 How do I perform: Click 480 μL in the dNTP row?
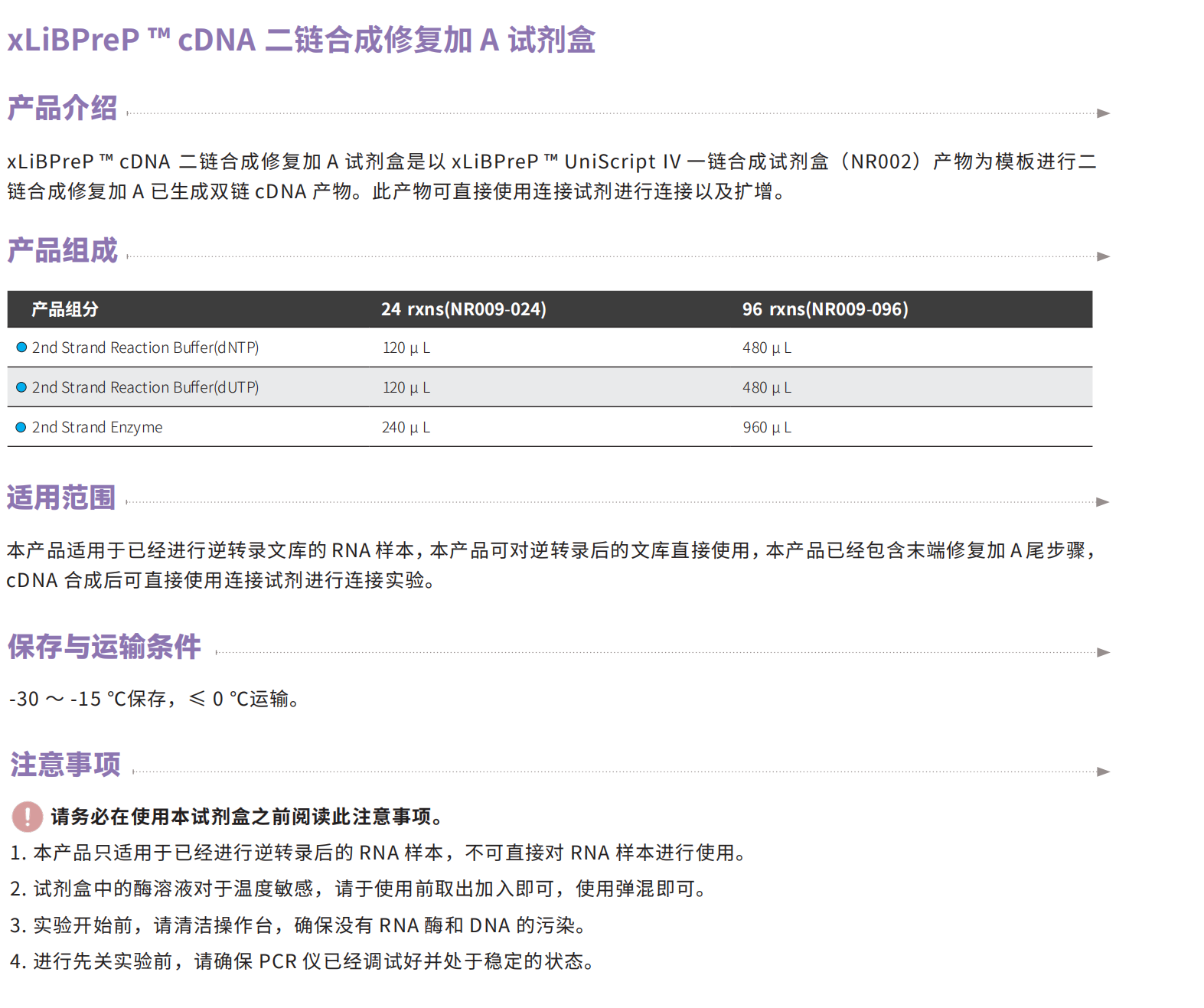coord(767,347)
